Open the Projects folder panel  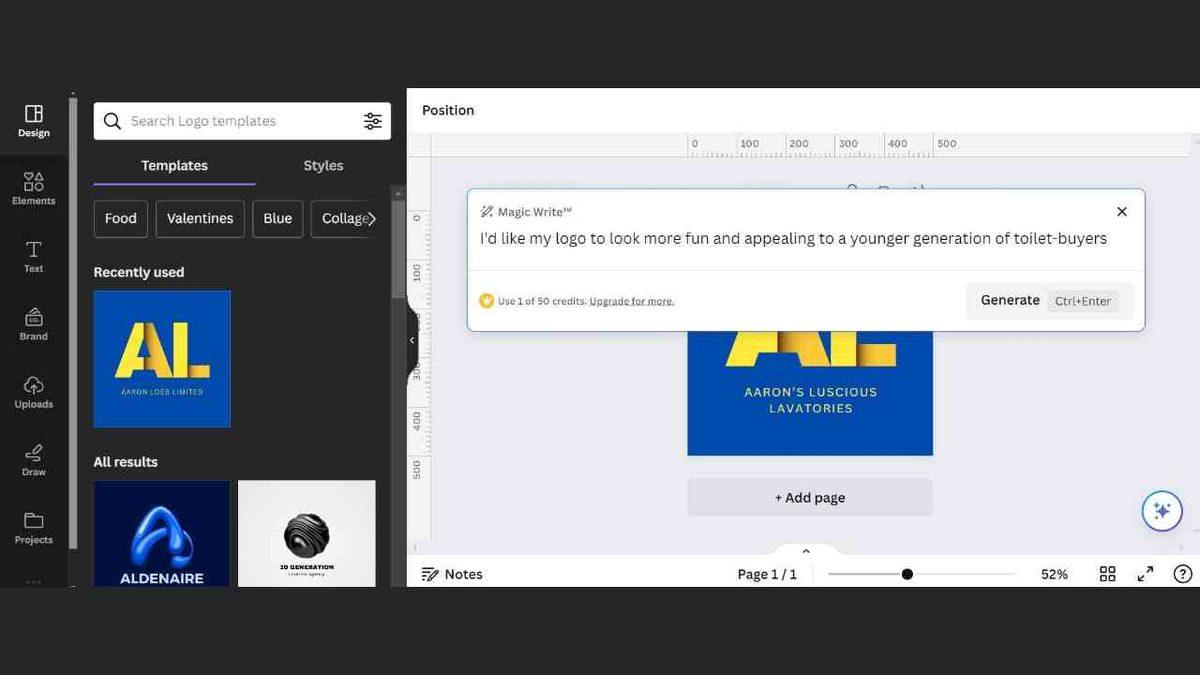tap(33, 528)
